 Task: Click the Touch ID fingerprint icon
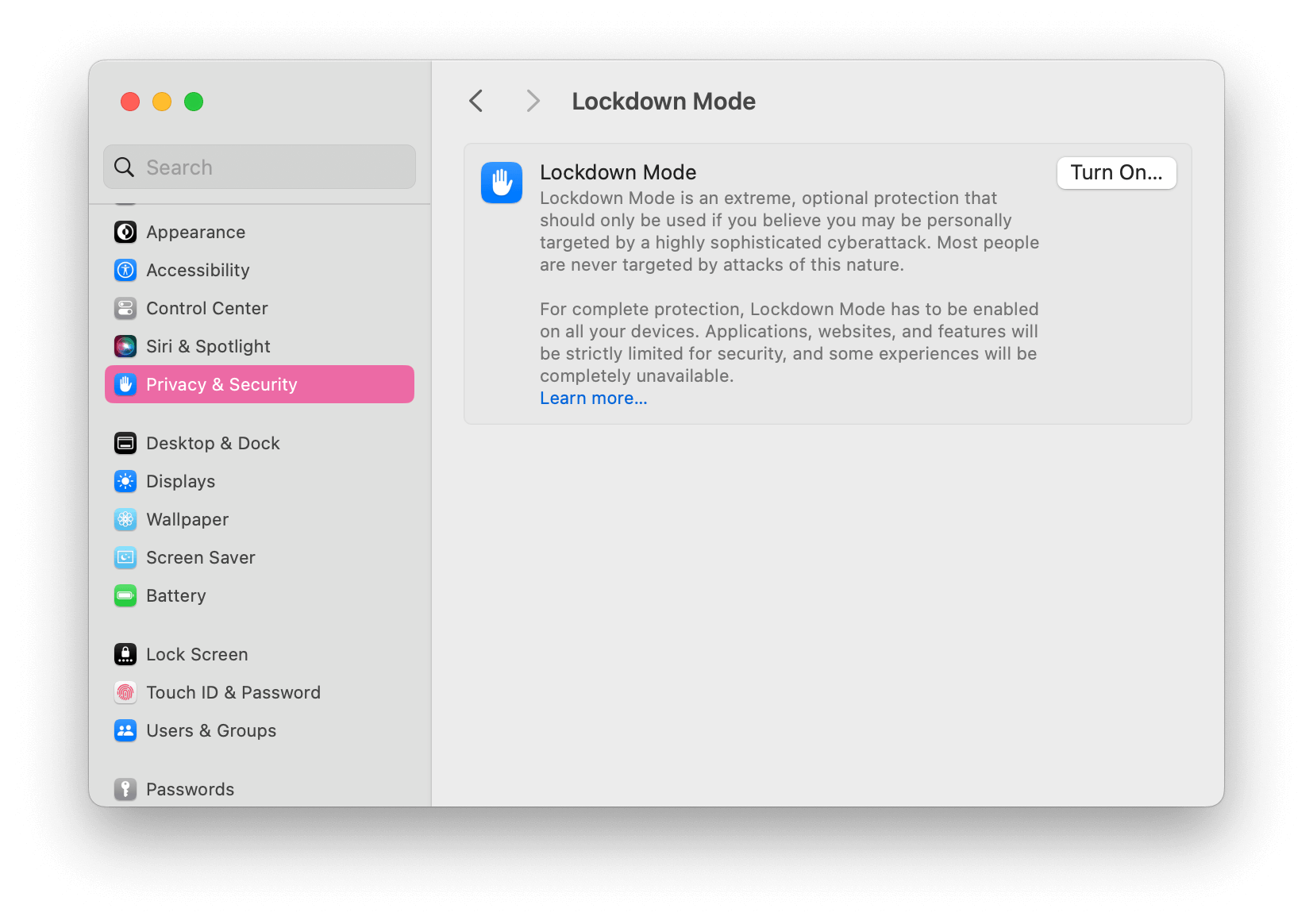click(x=125, y=692)
